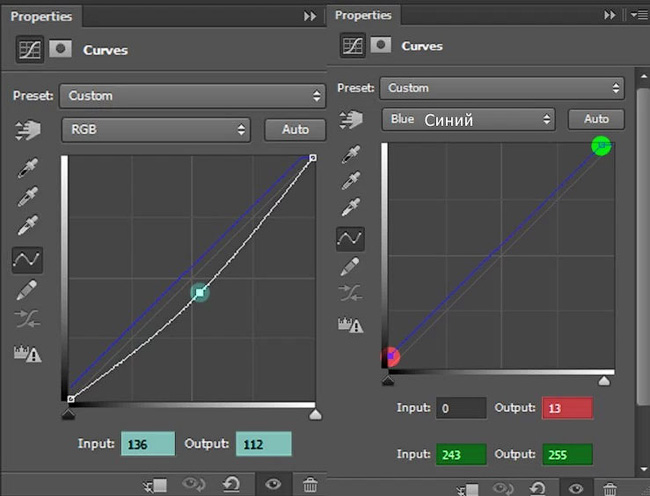
Task: Choose the pencil draw curve tool in right panel
Action: click(350, 266)
